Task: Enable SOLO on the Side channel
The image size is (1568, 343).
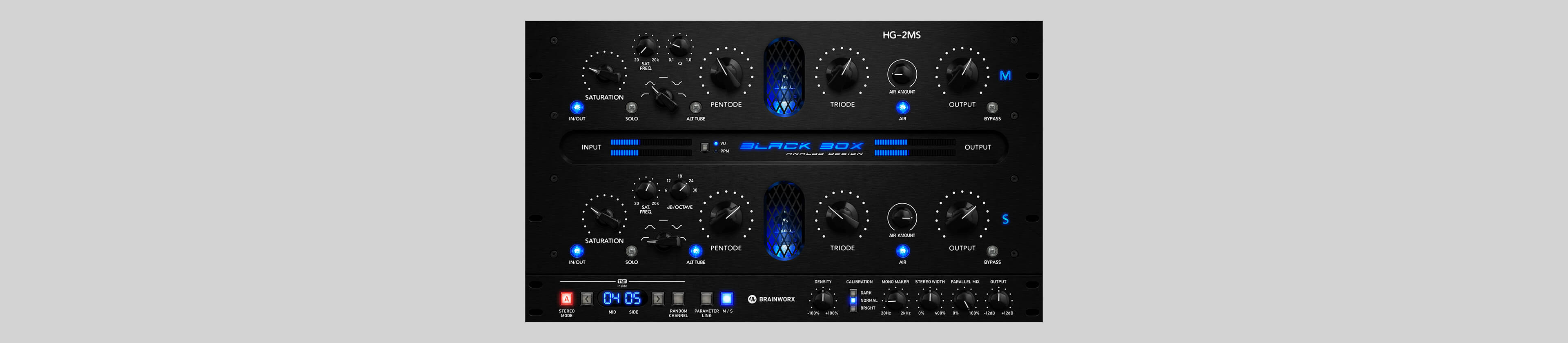Action: pyautogui.click(x=631, y=251)
